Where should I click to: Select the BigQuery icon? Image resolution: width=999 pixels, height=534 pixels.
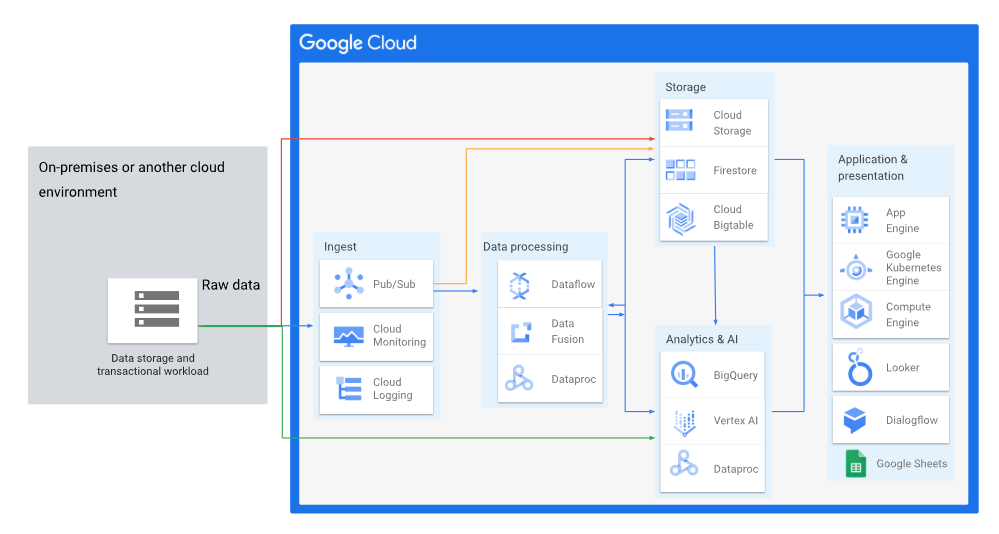click(x=685, y=376)
